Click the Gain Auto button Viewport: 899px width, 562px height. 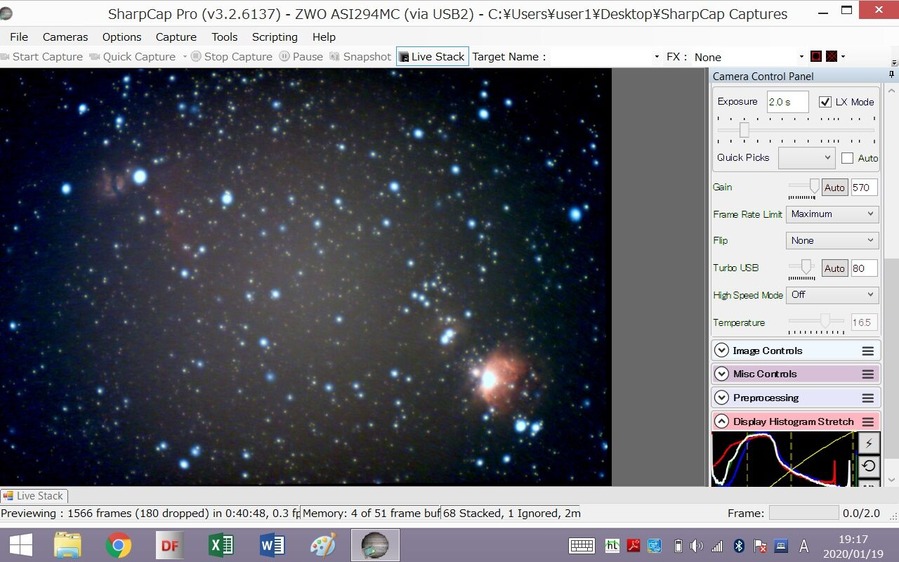pos(834,187)
